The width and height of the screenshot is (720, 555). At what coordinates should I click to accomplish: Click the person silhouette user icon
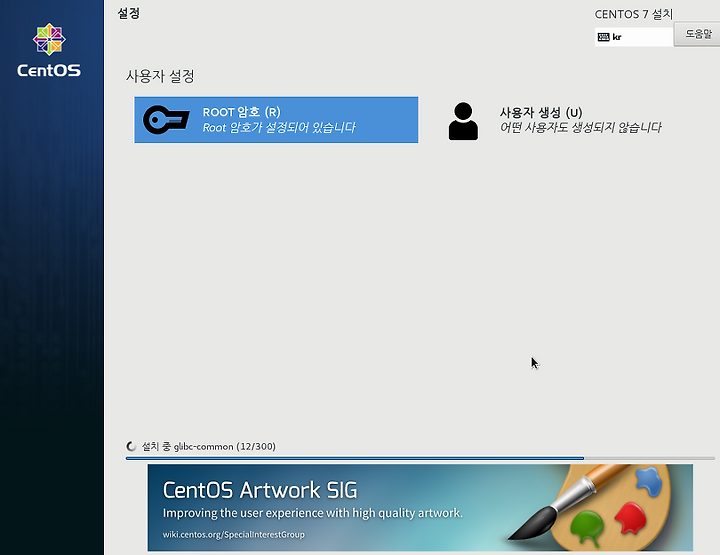coord(463,121)
